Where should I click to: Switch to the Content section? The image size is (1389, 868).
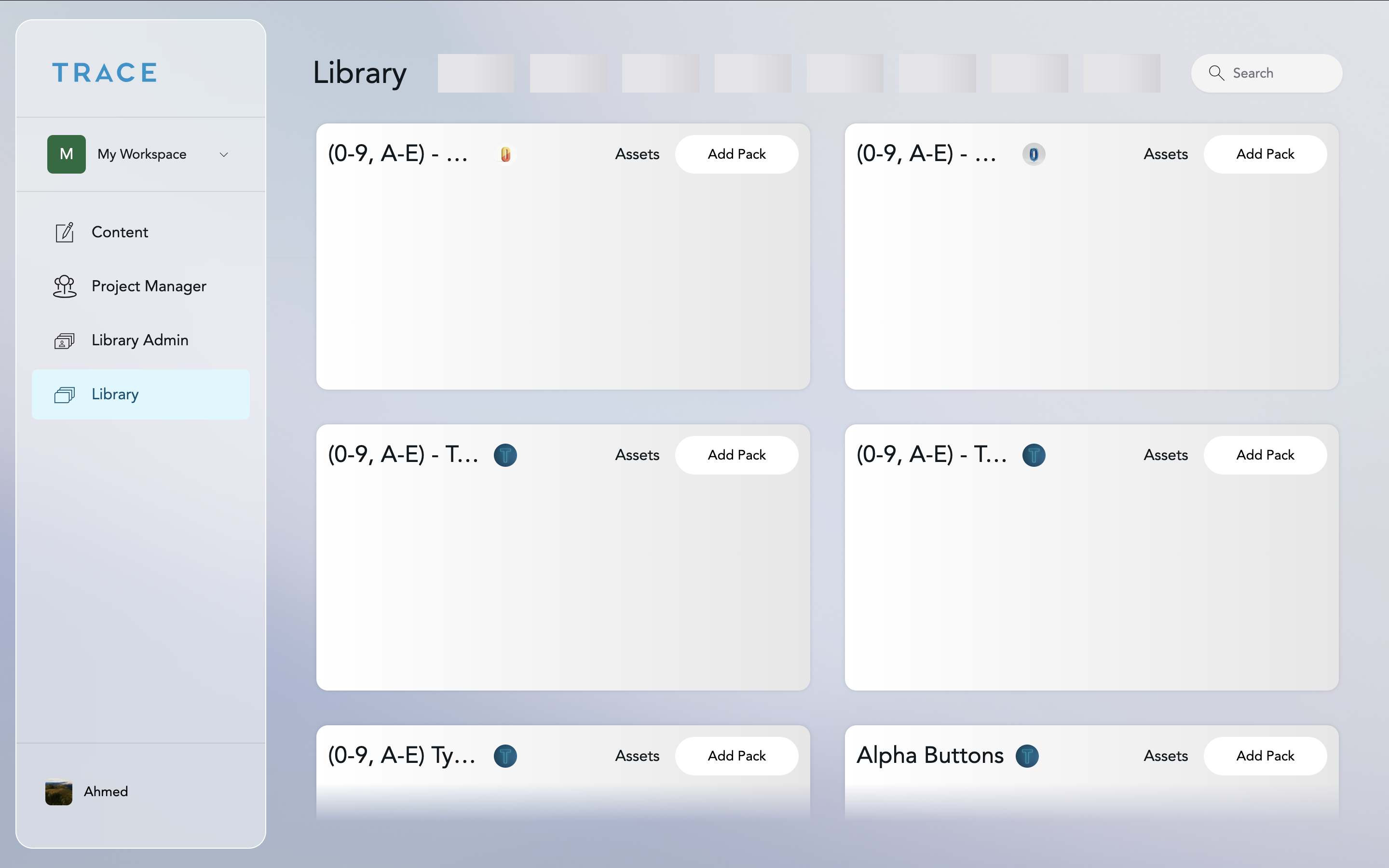coord(120,232)
